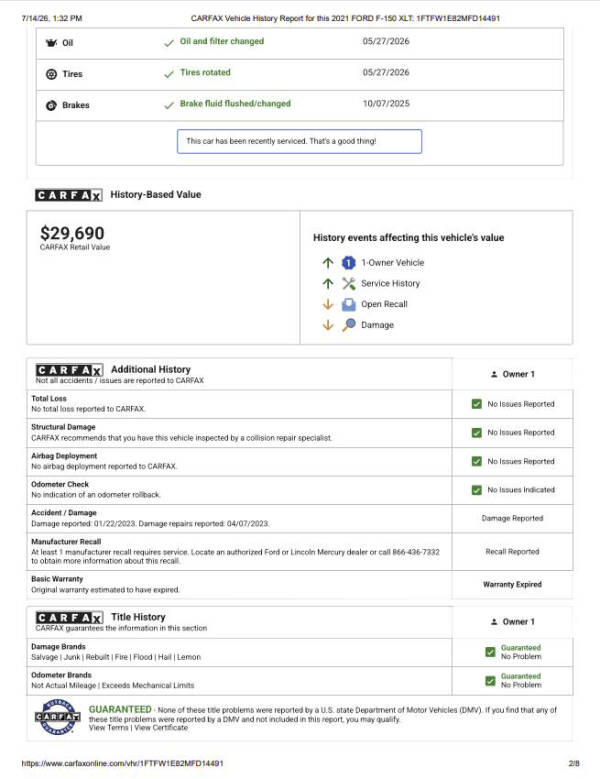Click the Total Loss green checkbox
600x779 pixels.
(477, 404)
